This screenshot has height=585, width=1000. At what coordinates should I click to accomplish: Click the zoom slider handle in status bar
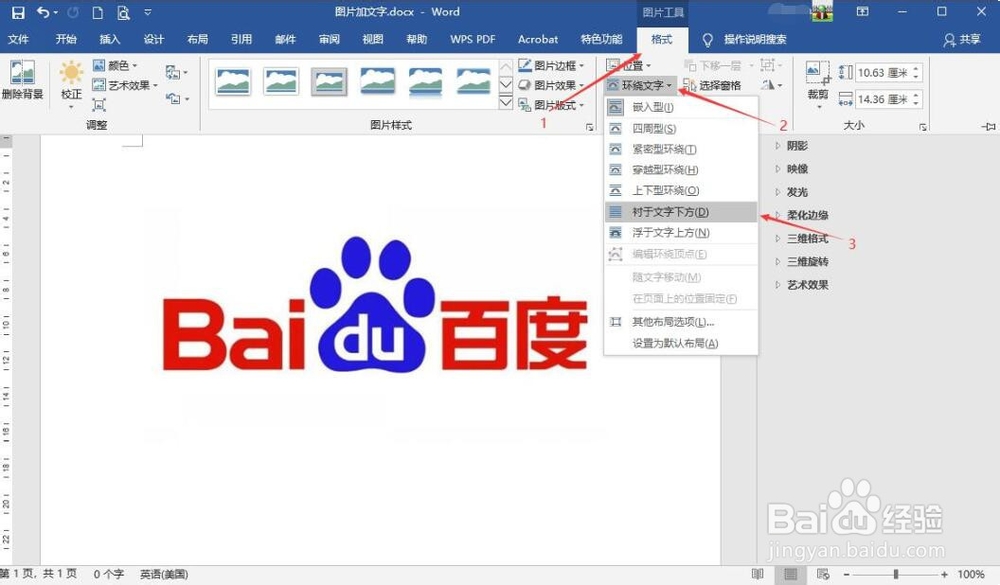click(x=895, y=574)
